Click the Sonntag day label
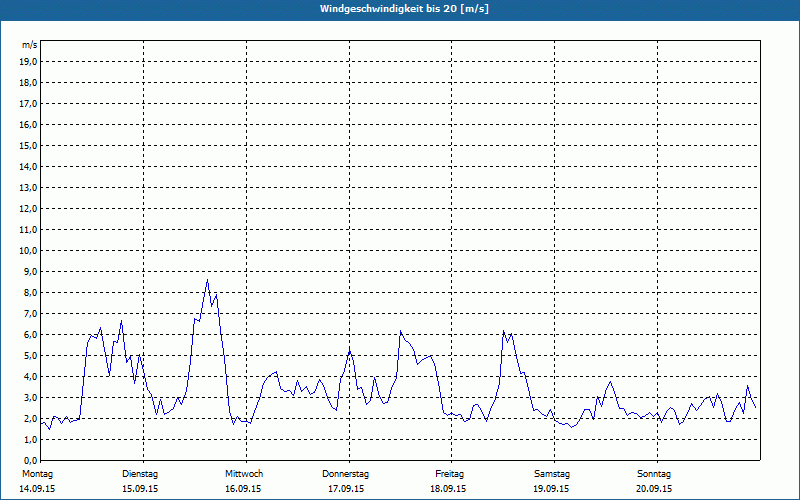The width and height of the screenshot is (800, 500). click(654, 474)
